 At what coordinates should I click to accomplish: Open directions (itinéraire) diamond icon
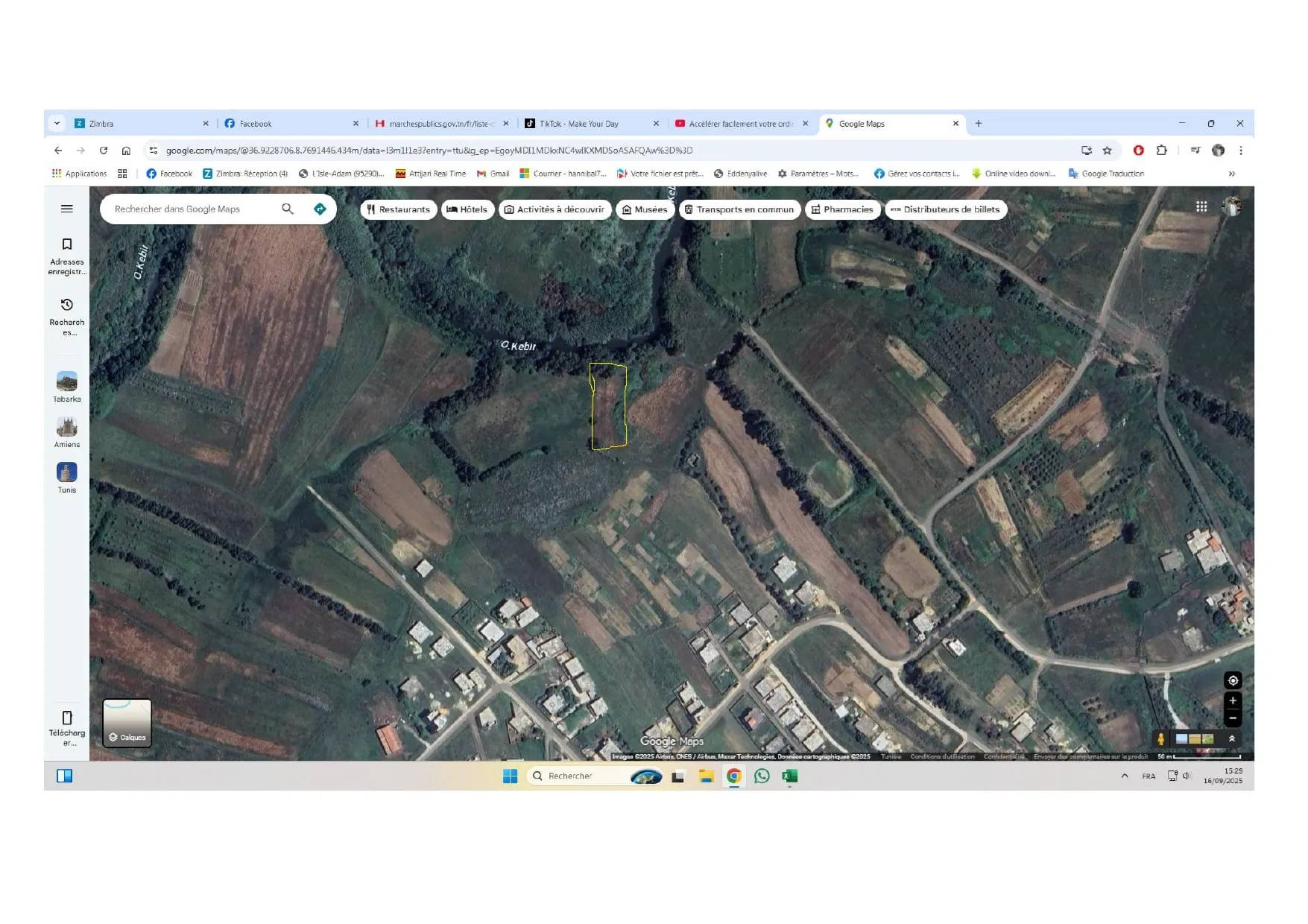click(x=320, y=209)
